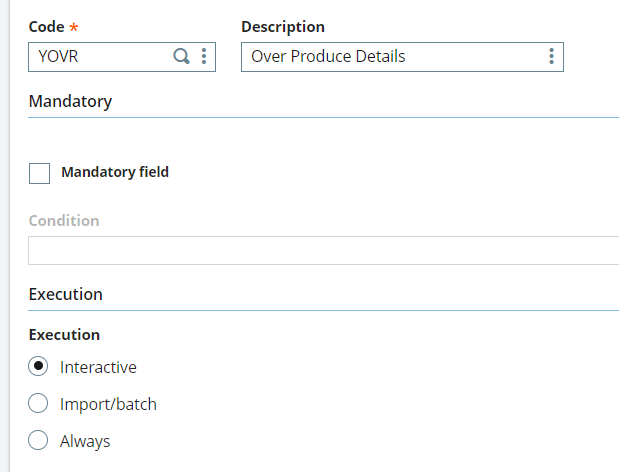Click the bold Execution label above radio buttons
The width and height of the screenshot is (619, 472).
pos(65,334)
